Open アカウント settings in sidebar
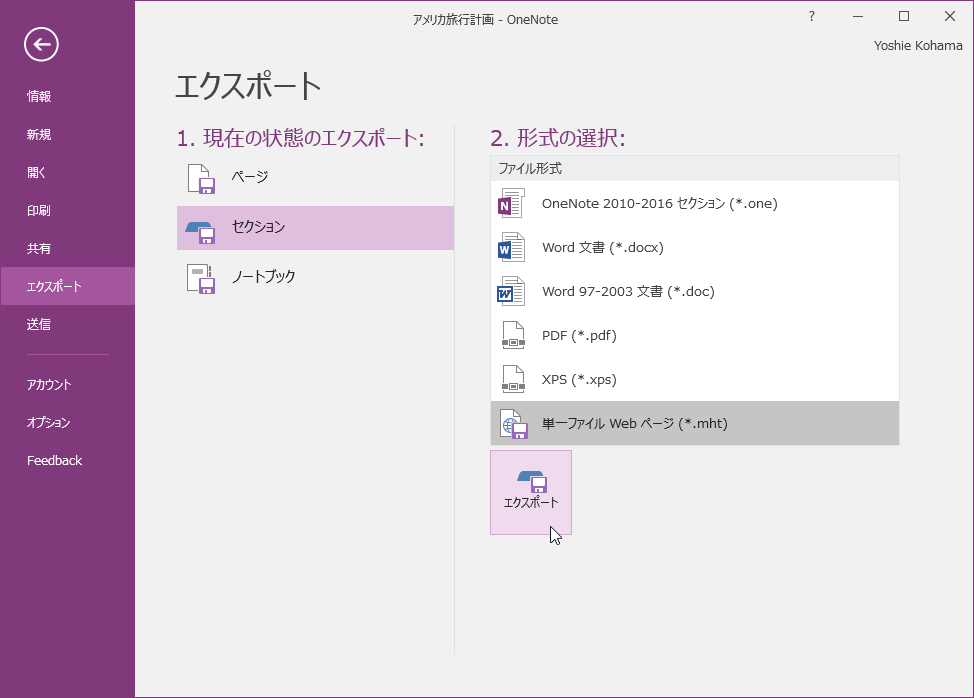 coord(49,384)
